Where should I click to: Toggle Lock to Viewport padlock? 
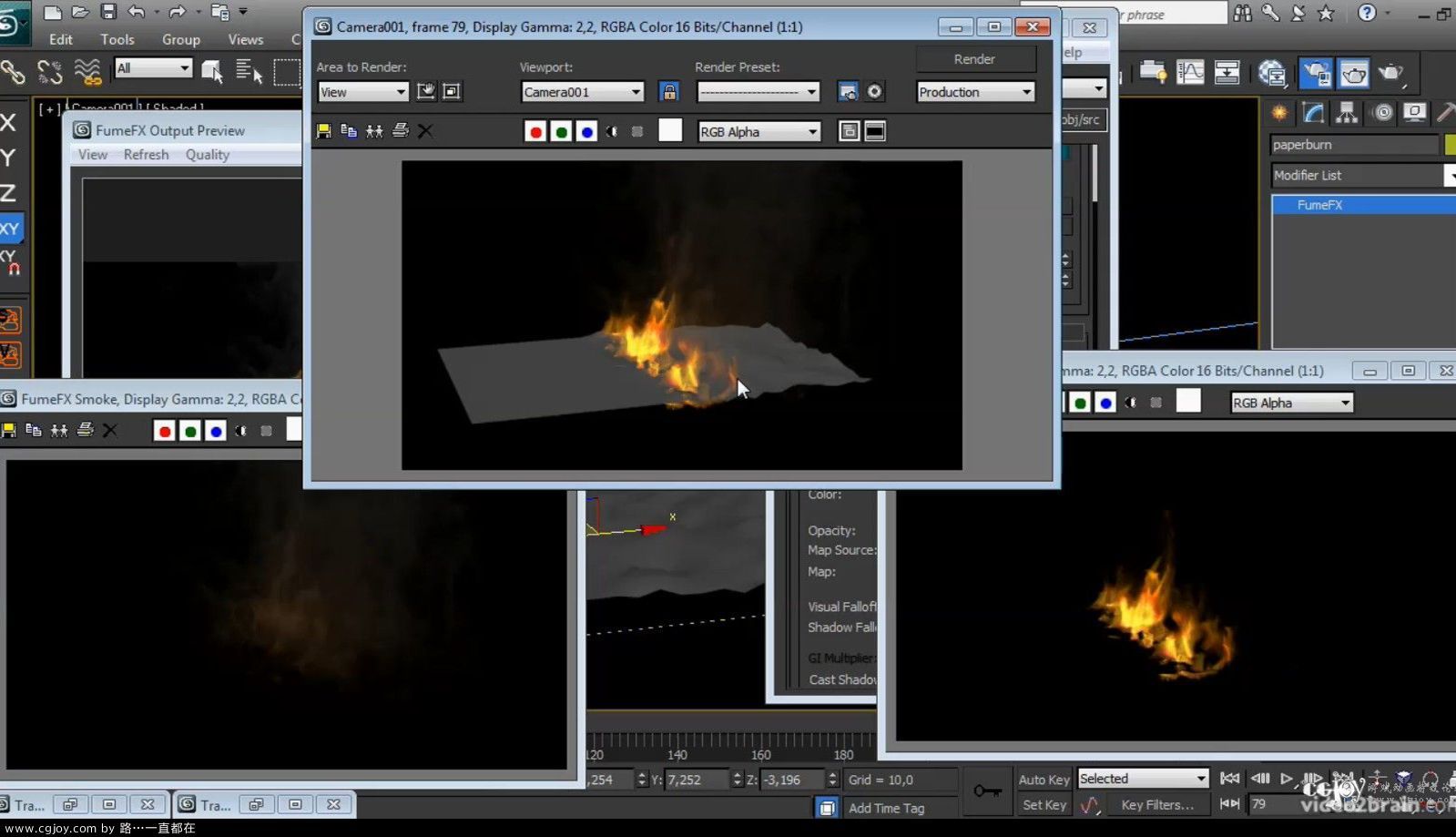click(x=669, y=92)
